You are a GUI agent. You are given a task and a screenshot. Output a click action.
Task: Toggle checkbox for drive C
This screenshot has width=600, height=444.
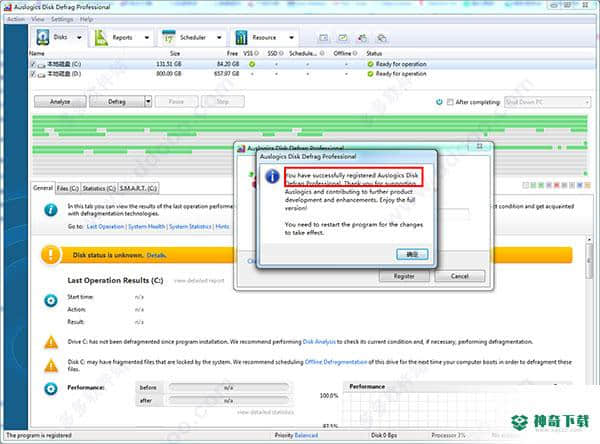(x=33, y=64)
